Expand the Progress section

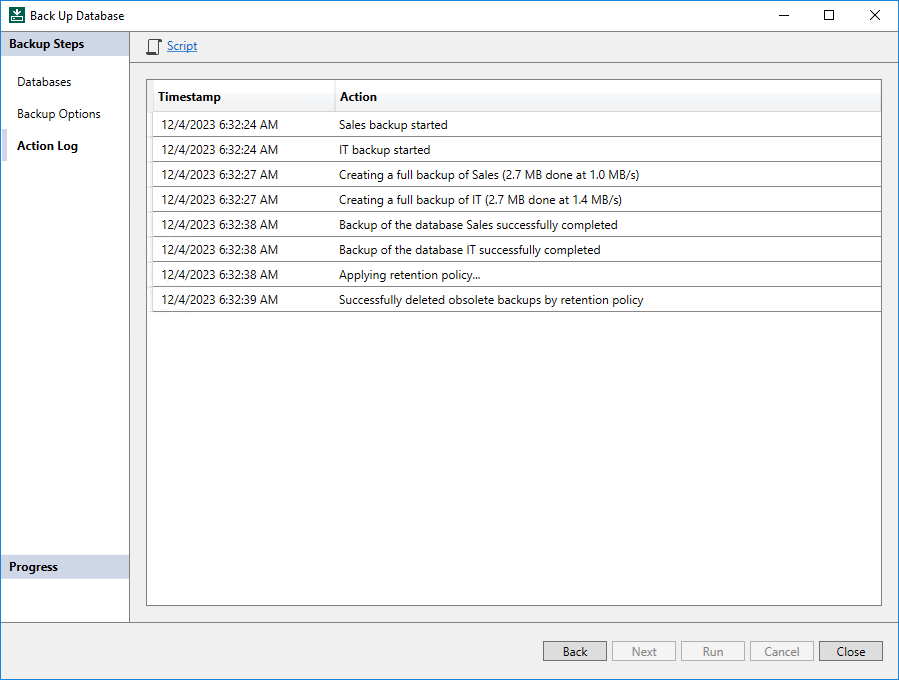(x=33, y=566)
